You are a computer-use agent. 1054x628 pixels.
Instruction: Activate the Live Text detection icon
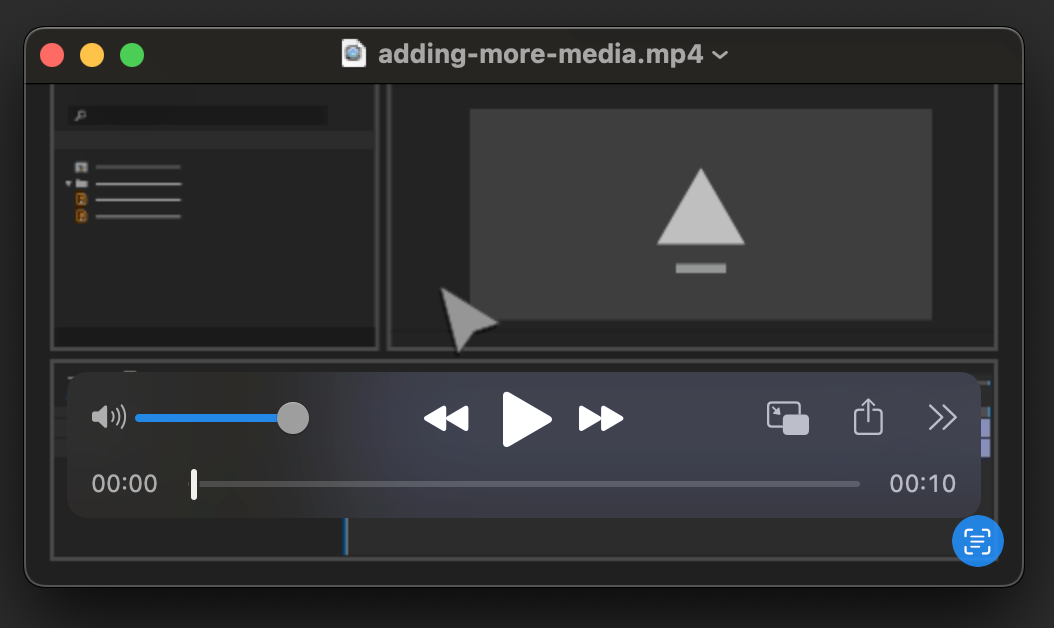(x=978, y=541)
